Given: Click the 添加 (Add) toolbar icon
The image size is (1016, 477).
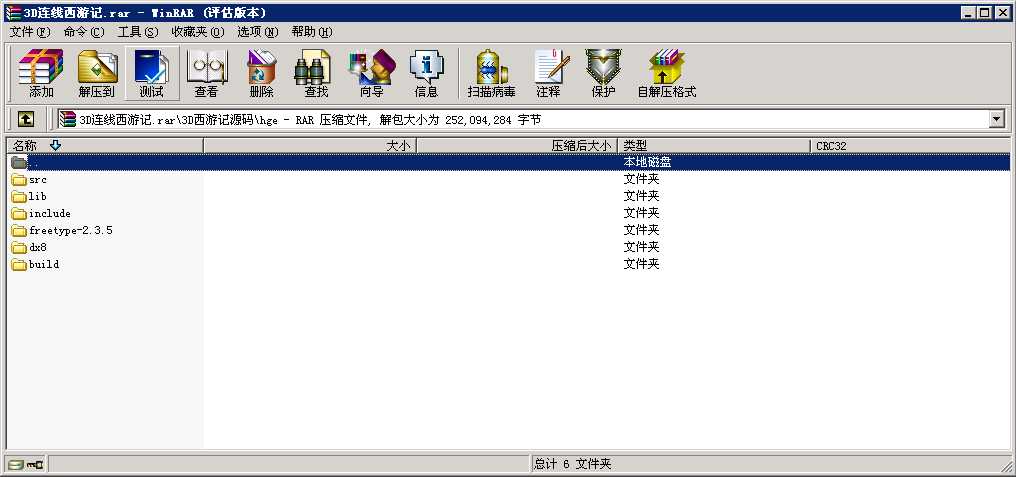Looking at the screenshot, I should (41, 73).
